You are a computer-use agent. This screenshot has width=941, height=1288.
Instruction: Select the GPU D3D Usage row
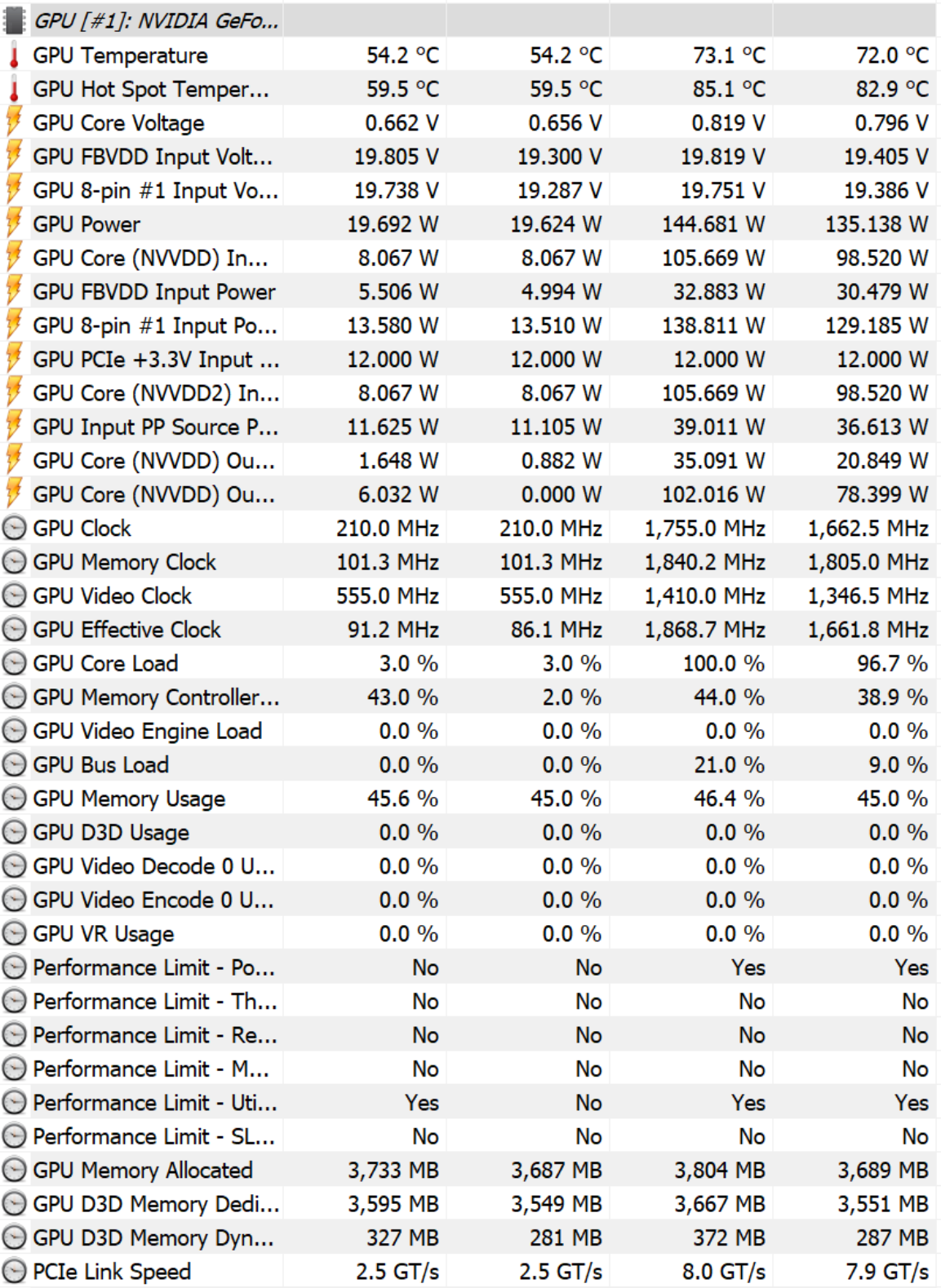(470, 832)
